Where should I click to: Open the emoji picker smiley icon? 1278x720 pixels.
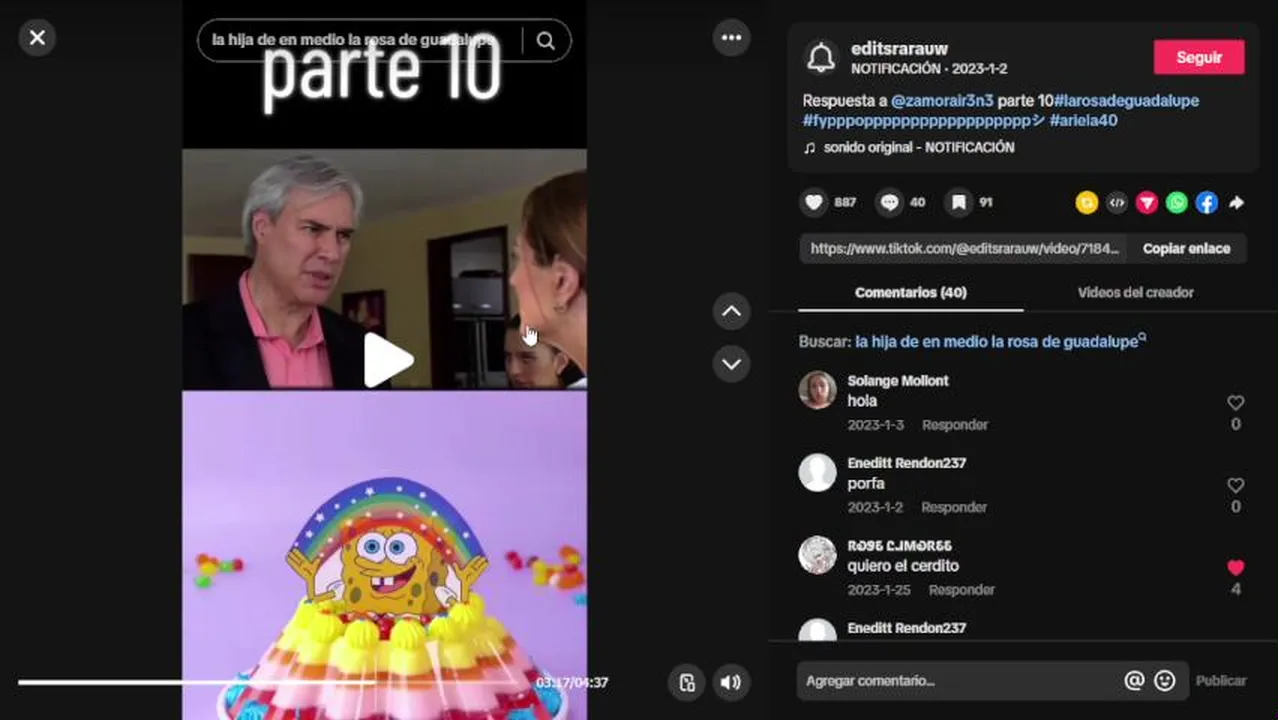click(1165, 681)
